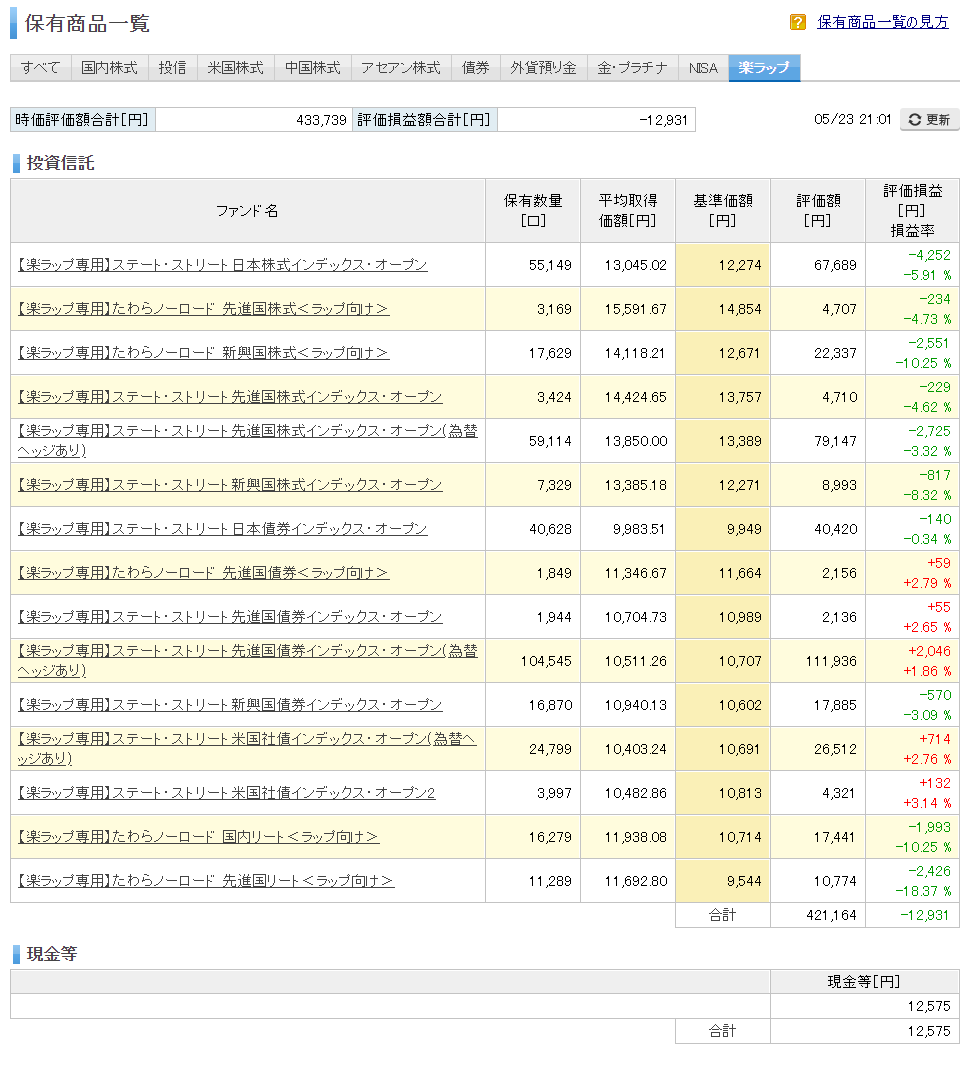Click the 損益率 value -18.37 %

pos(923,891)
